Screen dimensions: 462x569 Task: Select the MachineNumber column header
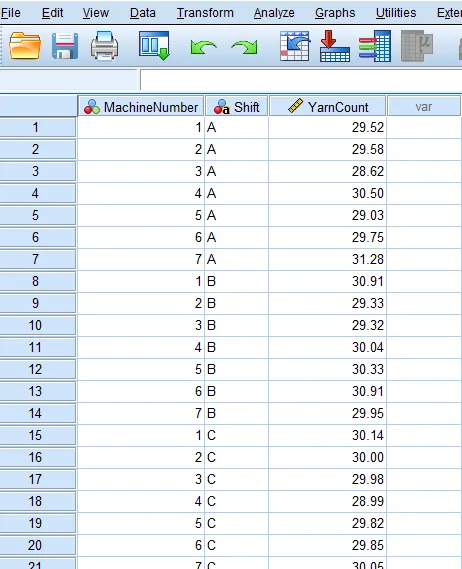[141, 107]
